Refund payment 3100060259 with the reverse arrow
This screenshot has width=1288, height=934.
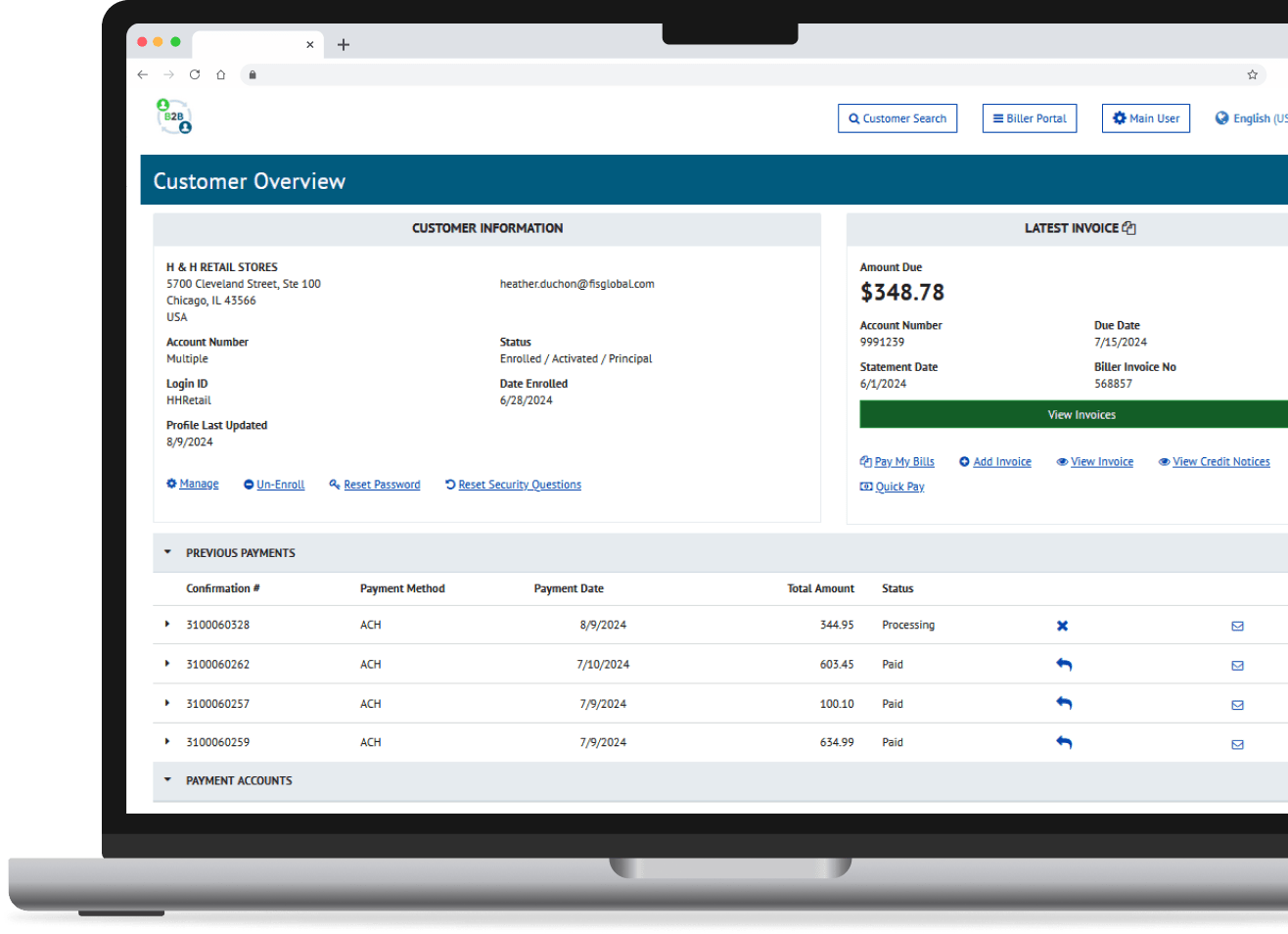pos(1064,743)
